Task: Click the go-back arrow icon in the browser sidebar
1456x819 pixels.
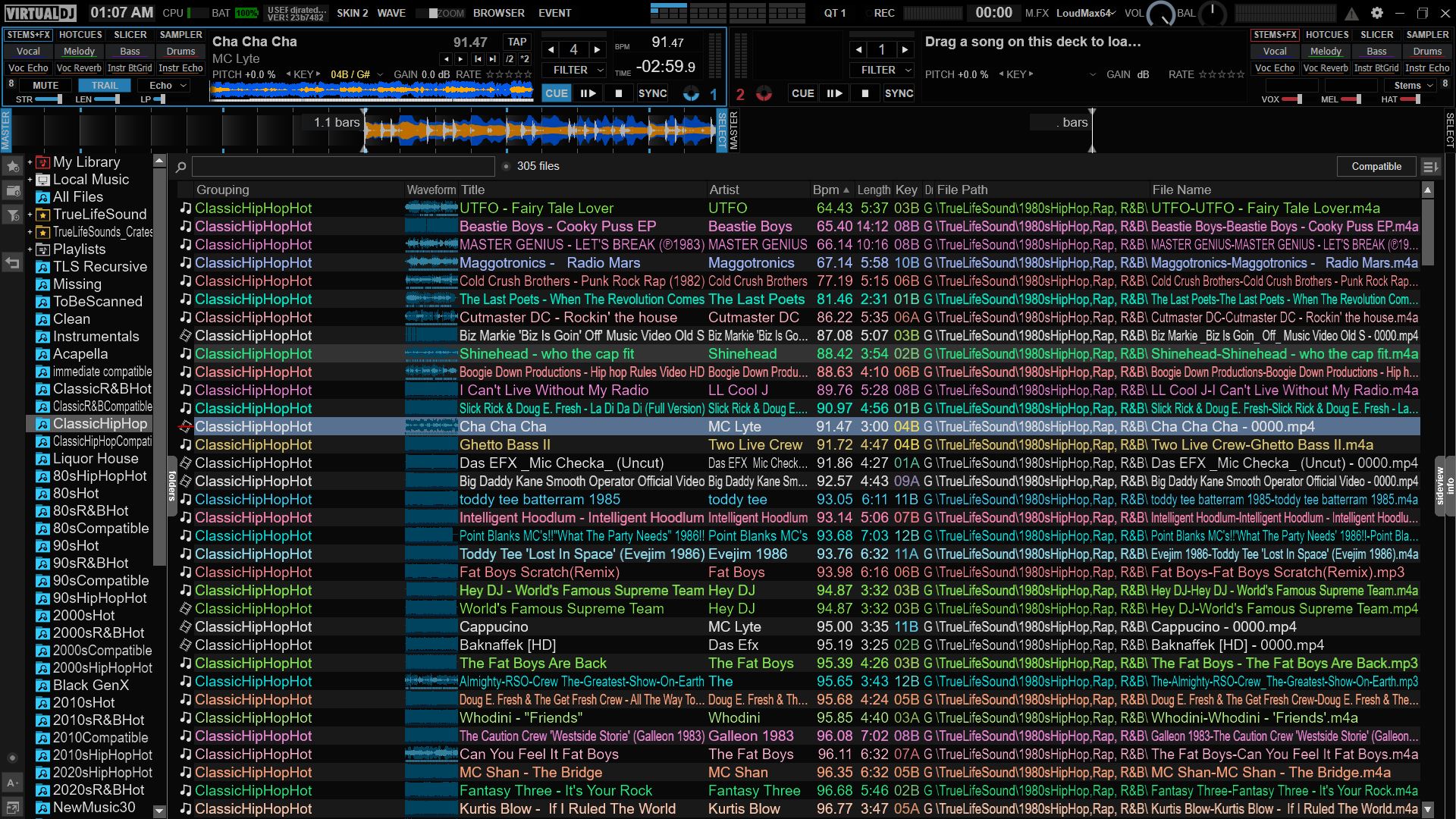Action: click(x=13, y=263)
